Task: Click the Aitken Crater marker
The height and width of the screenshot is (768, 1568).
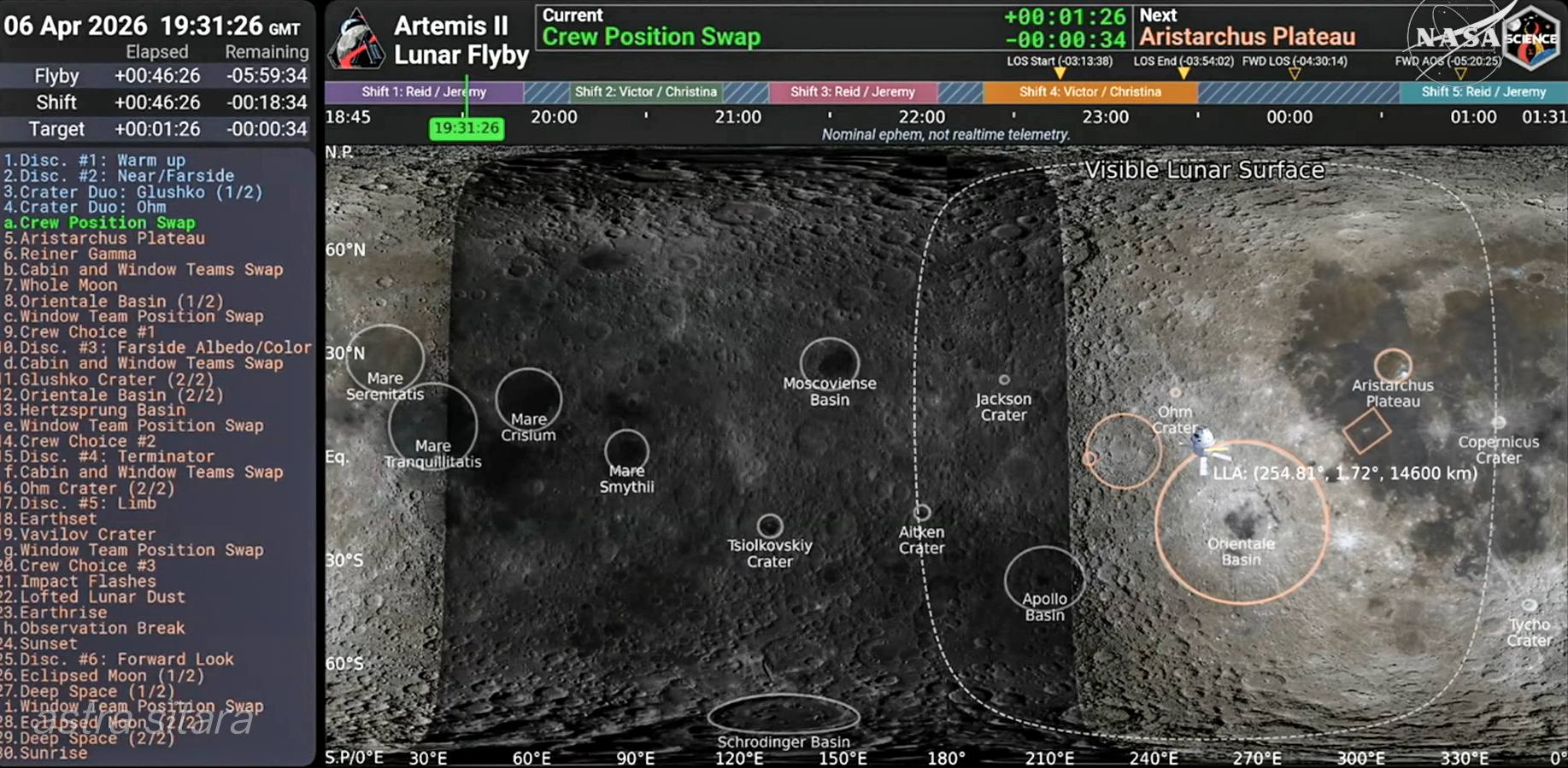Action: pyautogui.click(x=922, y=513)
